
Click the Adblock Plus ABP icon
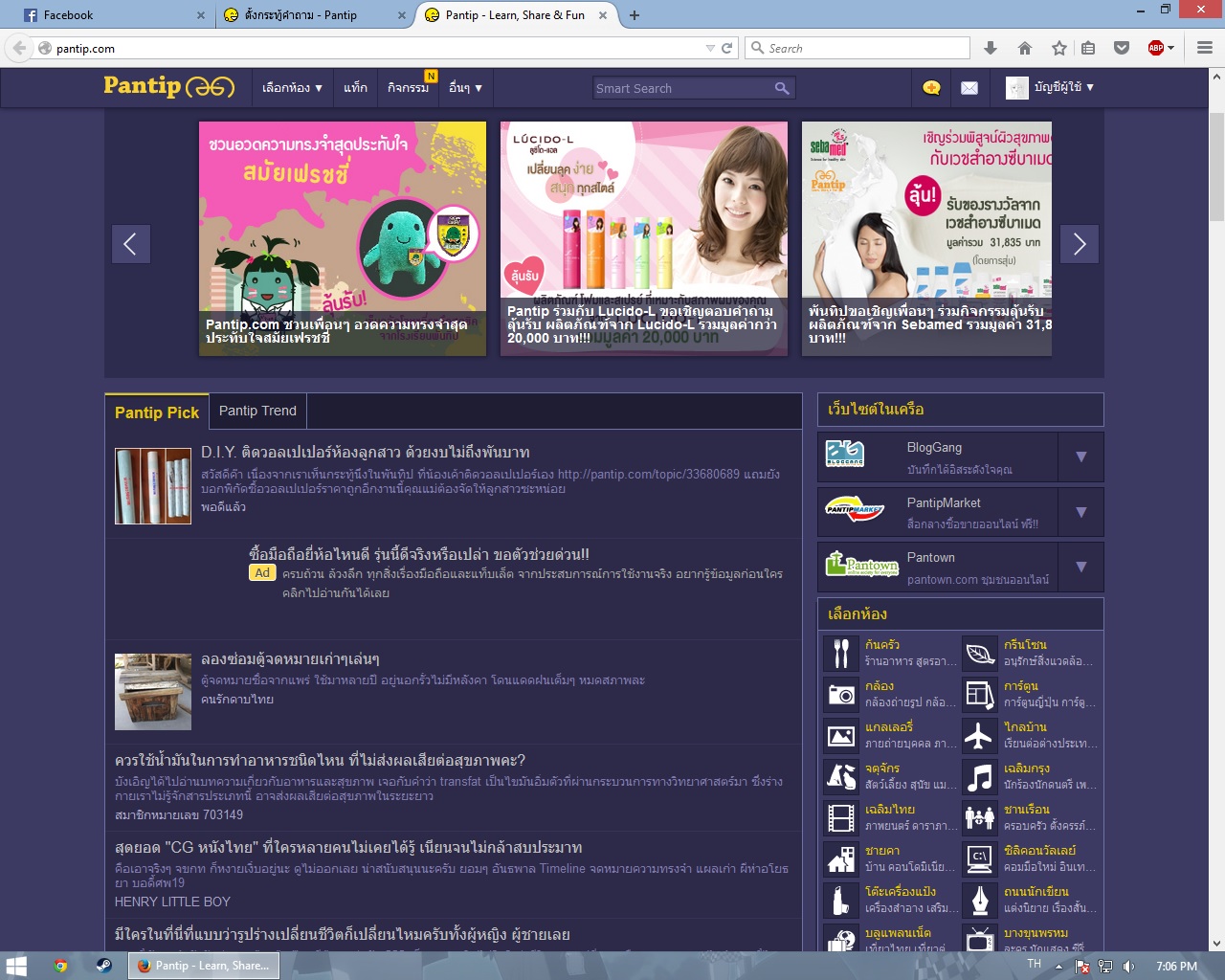click(1156, 48)
